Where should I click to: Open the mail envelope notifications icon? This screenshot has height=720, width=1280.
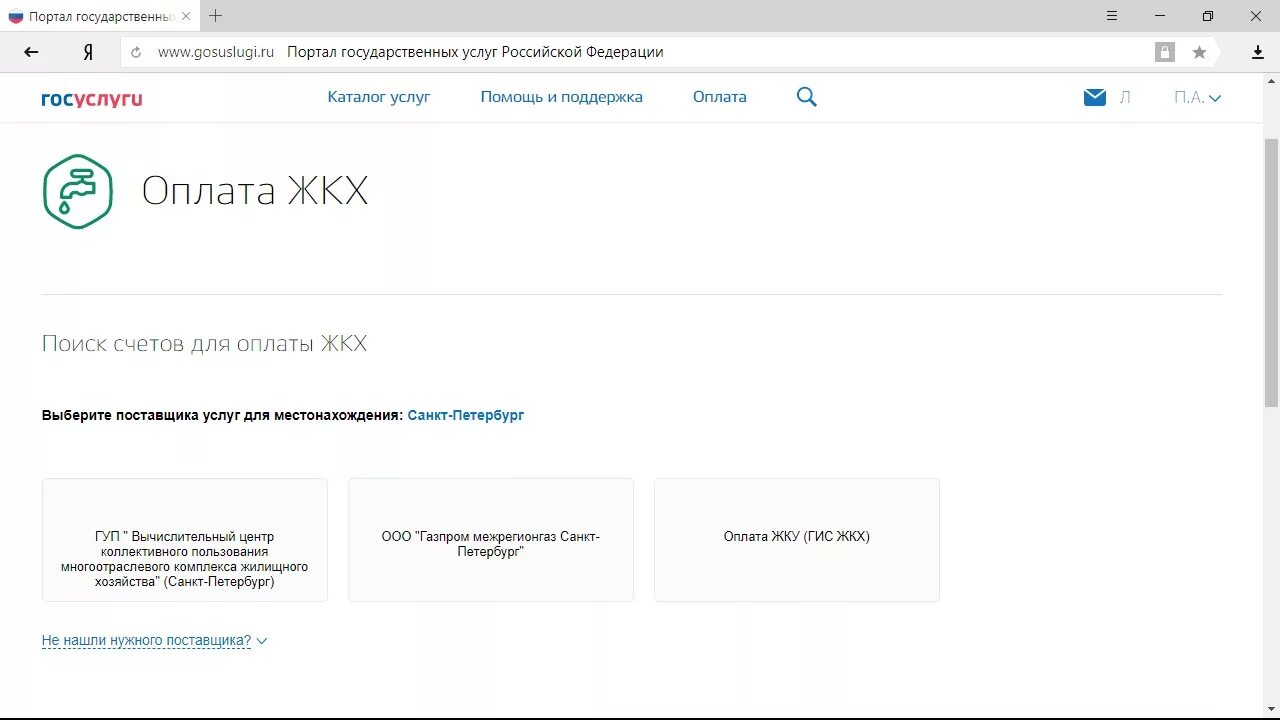click(1095, 97)
